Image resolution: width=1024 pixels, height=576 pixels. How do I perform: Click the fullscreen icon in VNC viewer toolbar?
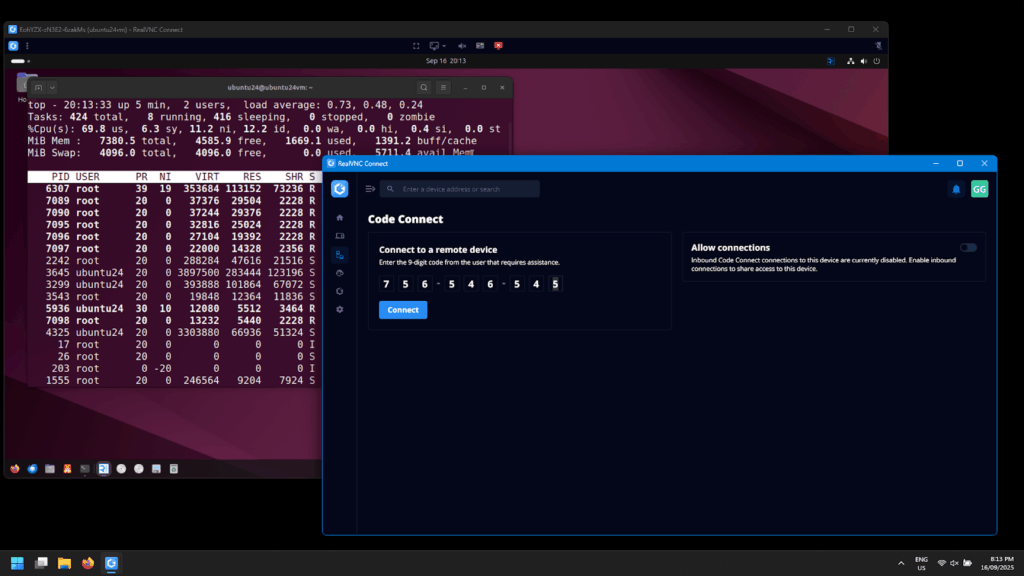(416, 46)
